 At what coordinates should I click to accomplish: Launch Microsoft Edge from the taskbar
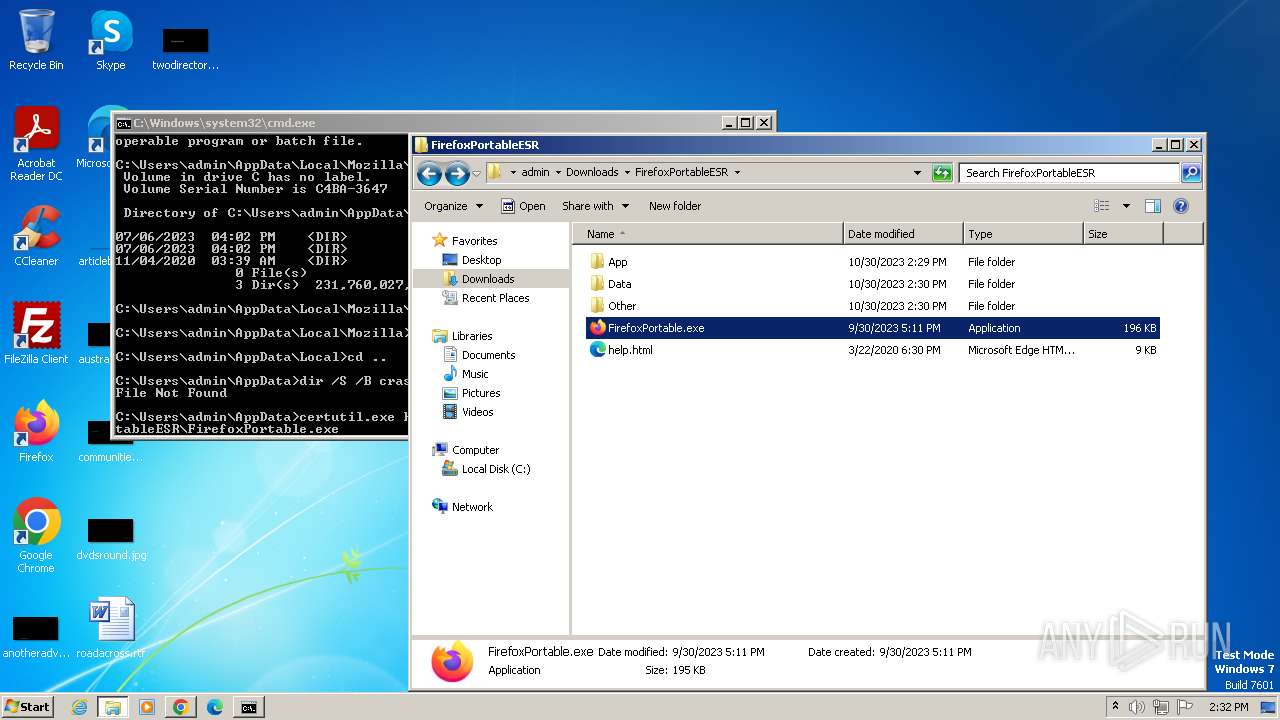tap(214, 707)
